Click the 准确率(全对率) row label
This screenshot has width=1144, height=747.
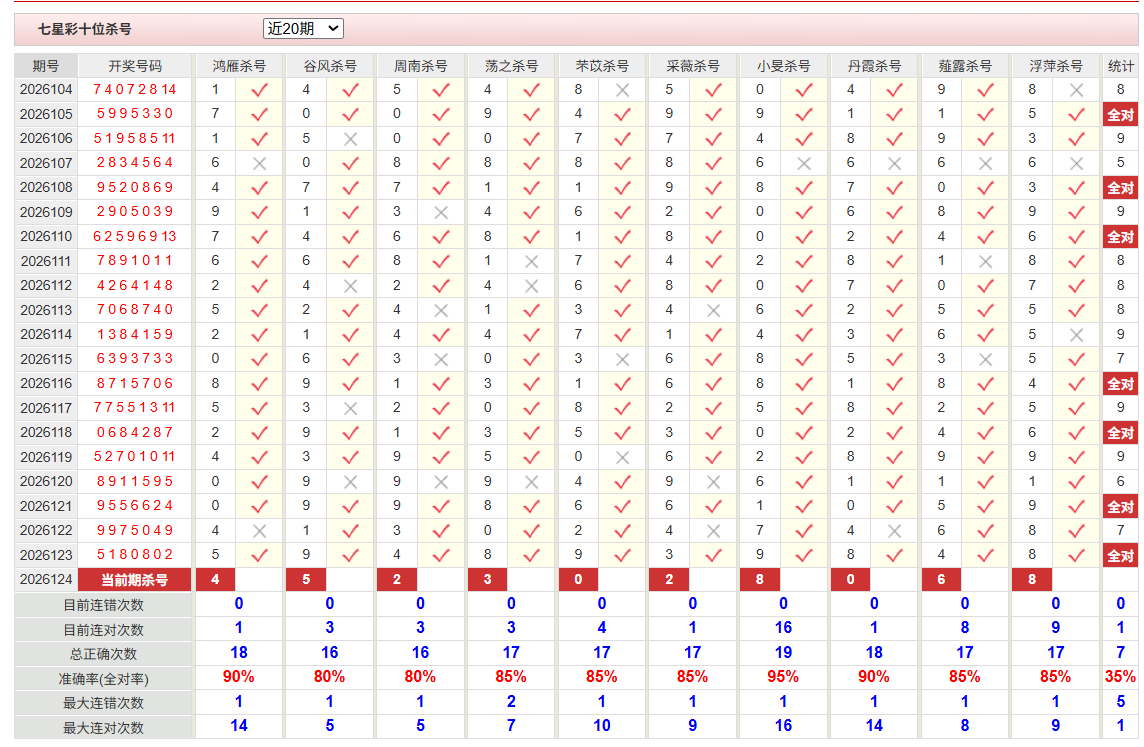point(103,678)
